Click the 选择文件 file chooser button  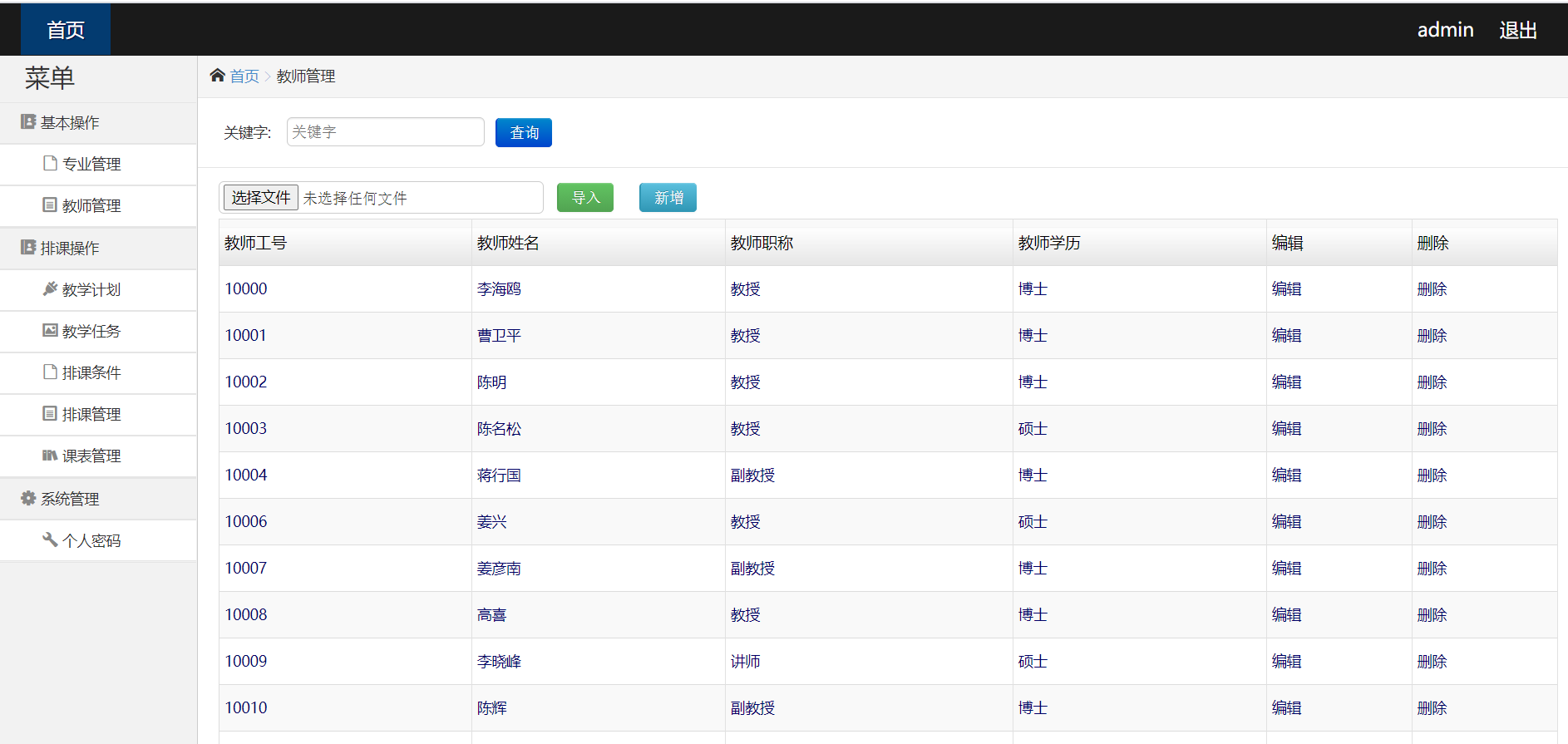260,198
